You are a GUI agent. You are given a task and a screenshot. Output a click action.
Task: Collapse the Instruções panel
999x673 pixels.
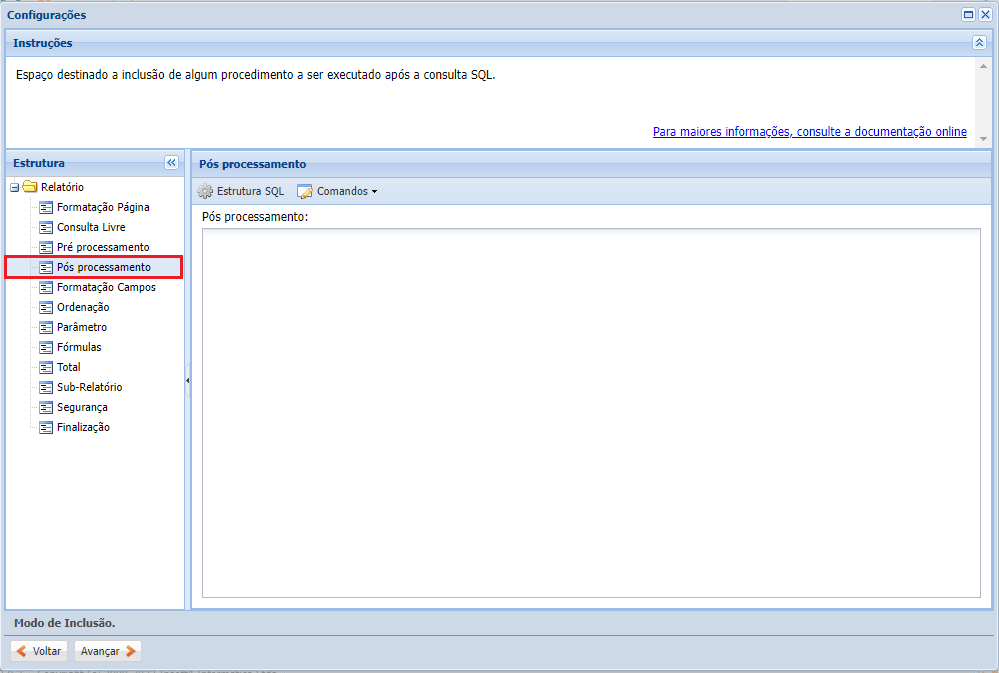pyautogui.click(x=980, y=43)
